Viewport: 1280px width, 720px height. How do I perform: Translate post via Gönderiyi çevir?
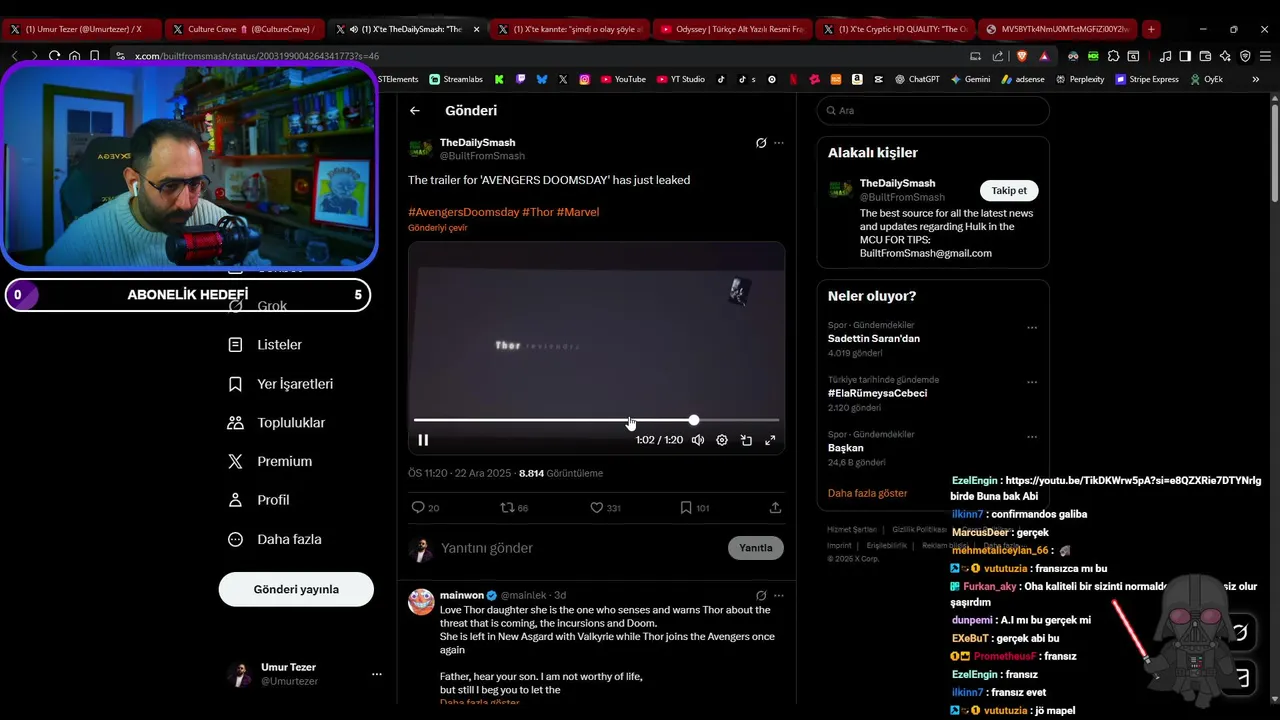pyautogui.click(x=438, y=228)
